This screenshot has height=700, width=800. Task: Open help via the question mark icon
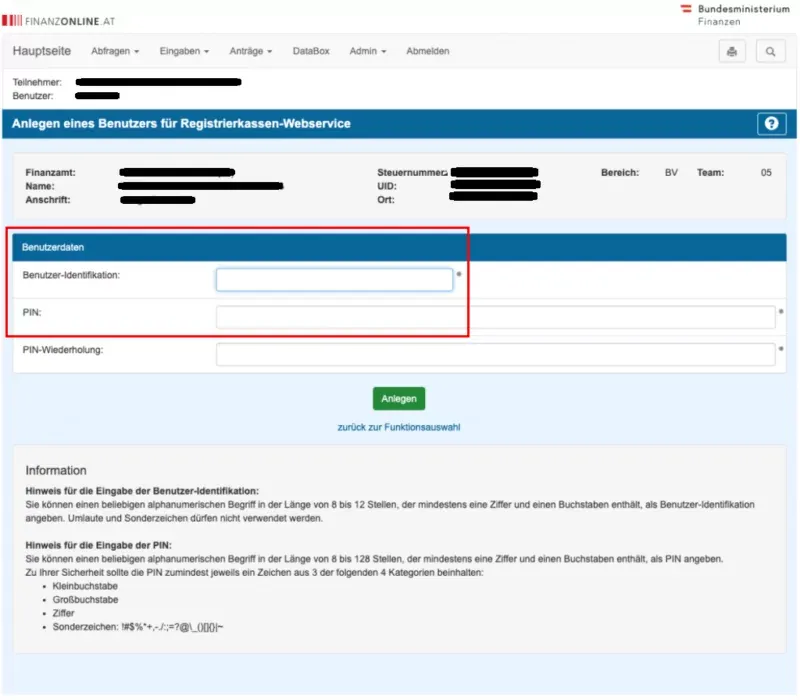point(771,123)
